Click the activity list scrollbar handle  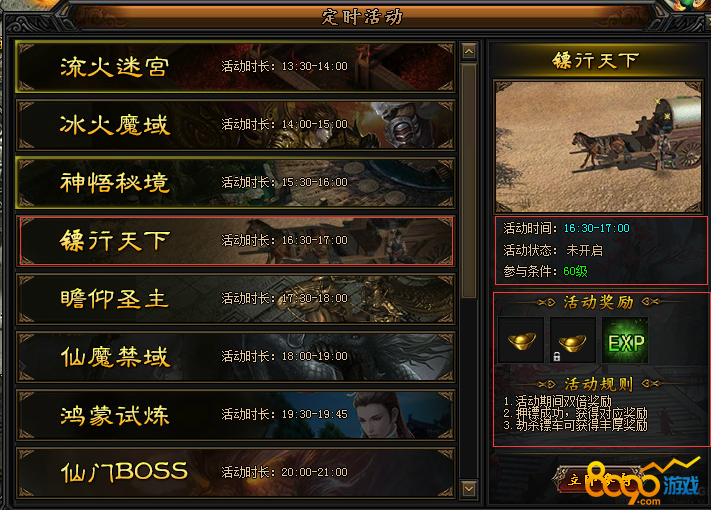[469, 180]
